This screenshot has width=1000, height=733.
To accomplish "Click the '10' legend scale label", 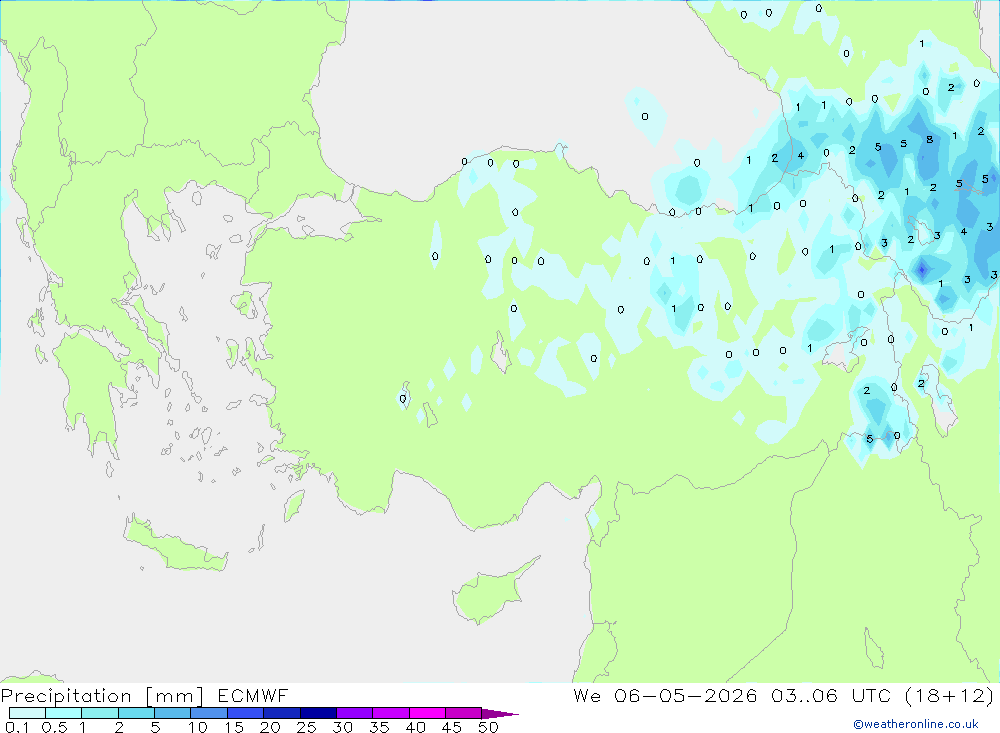I will pyautogui.click(x=198, y=727).
